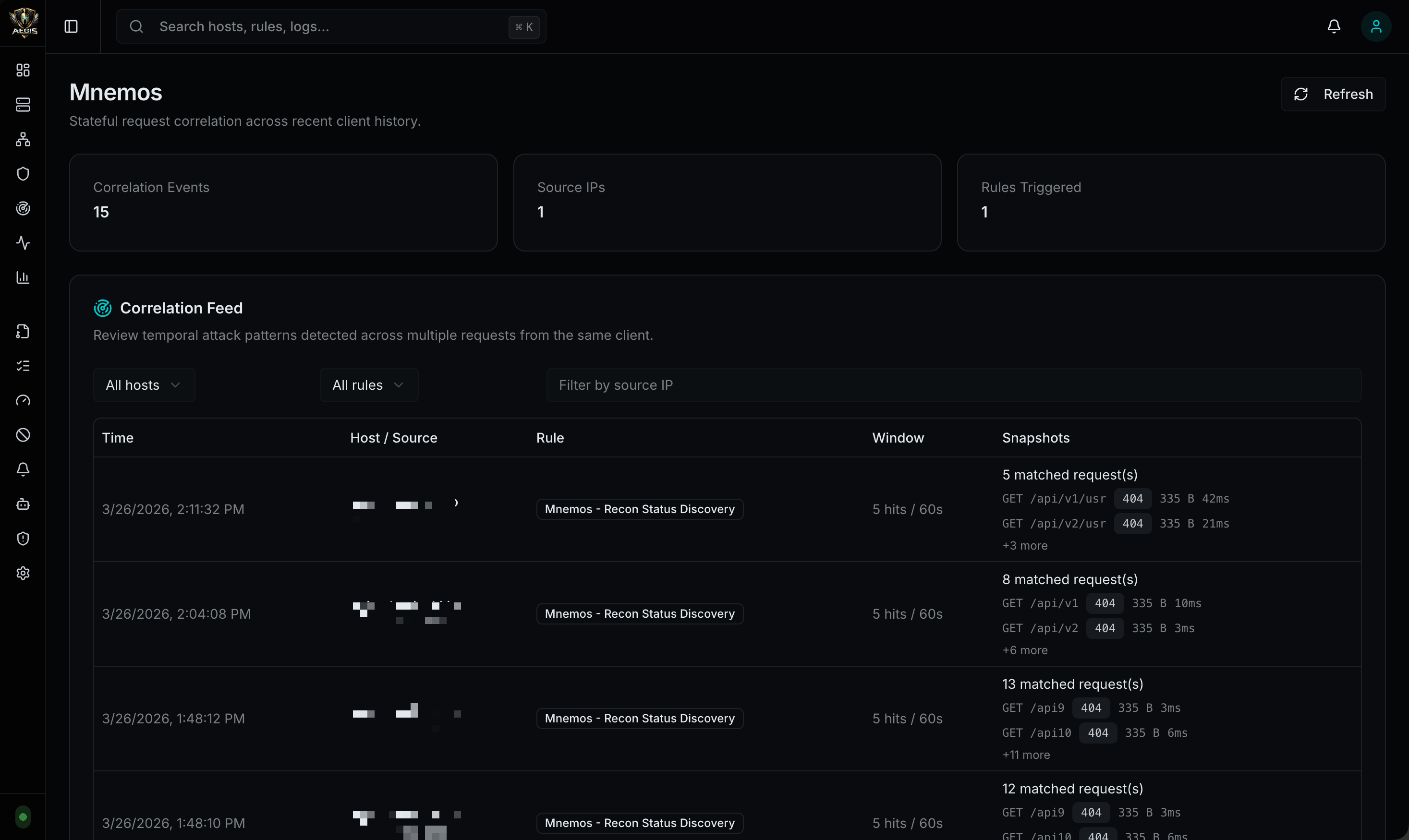Click the 404 badge next to /api/v1/usr
The width and height of the screenshot is (1409, 840).
[x=1133, y=499]
